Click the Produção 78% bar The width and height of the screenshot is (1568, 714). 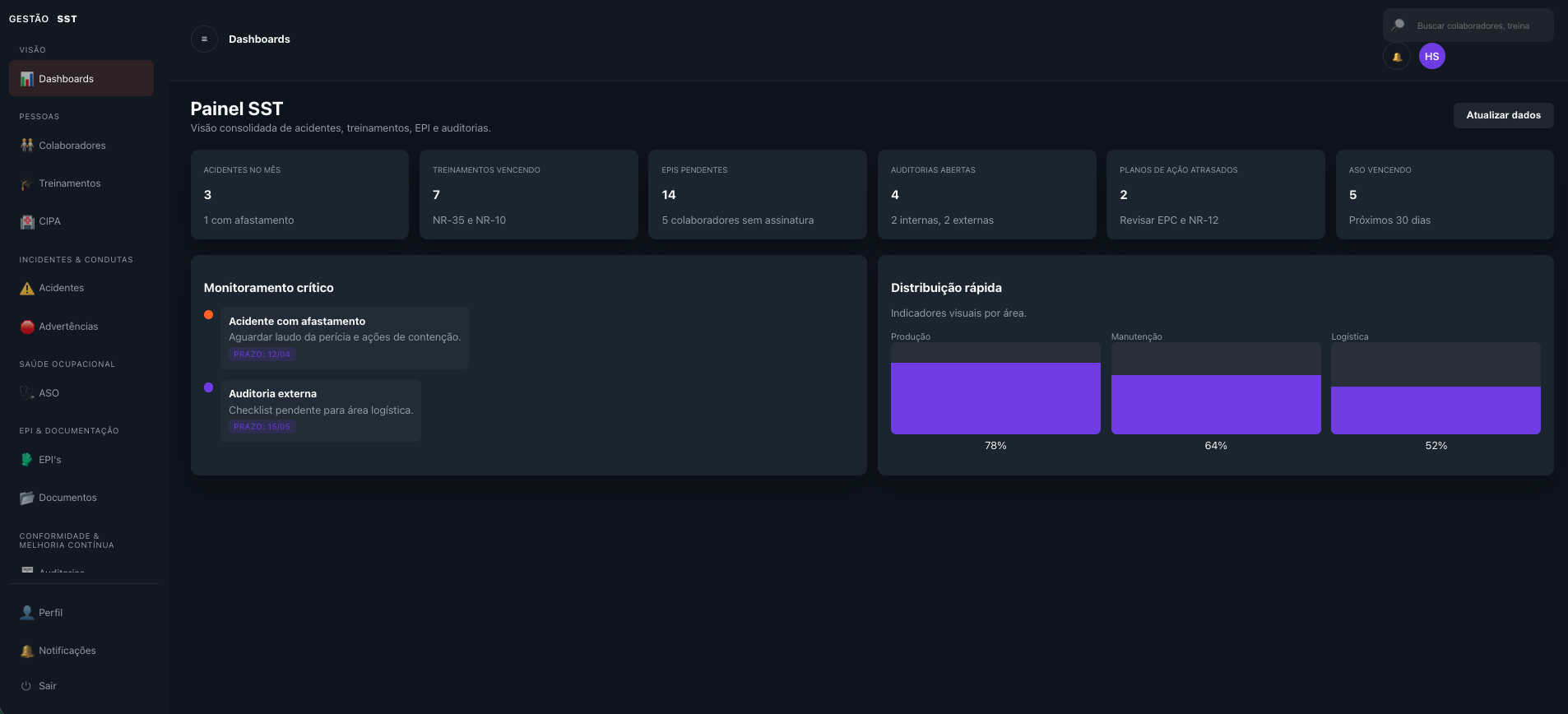pyautogui.click(x=995, y=398)
